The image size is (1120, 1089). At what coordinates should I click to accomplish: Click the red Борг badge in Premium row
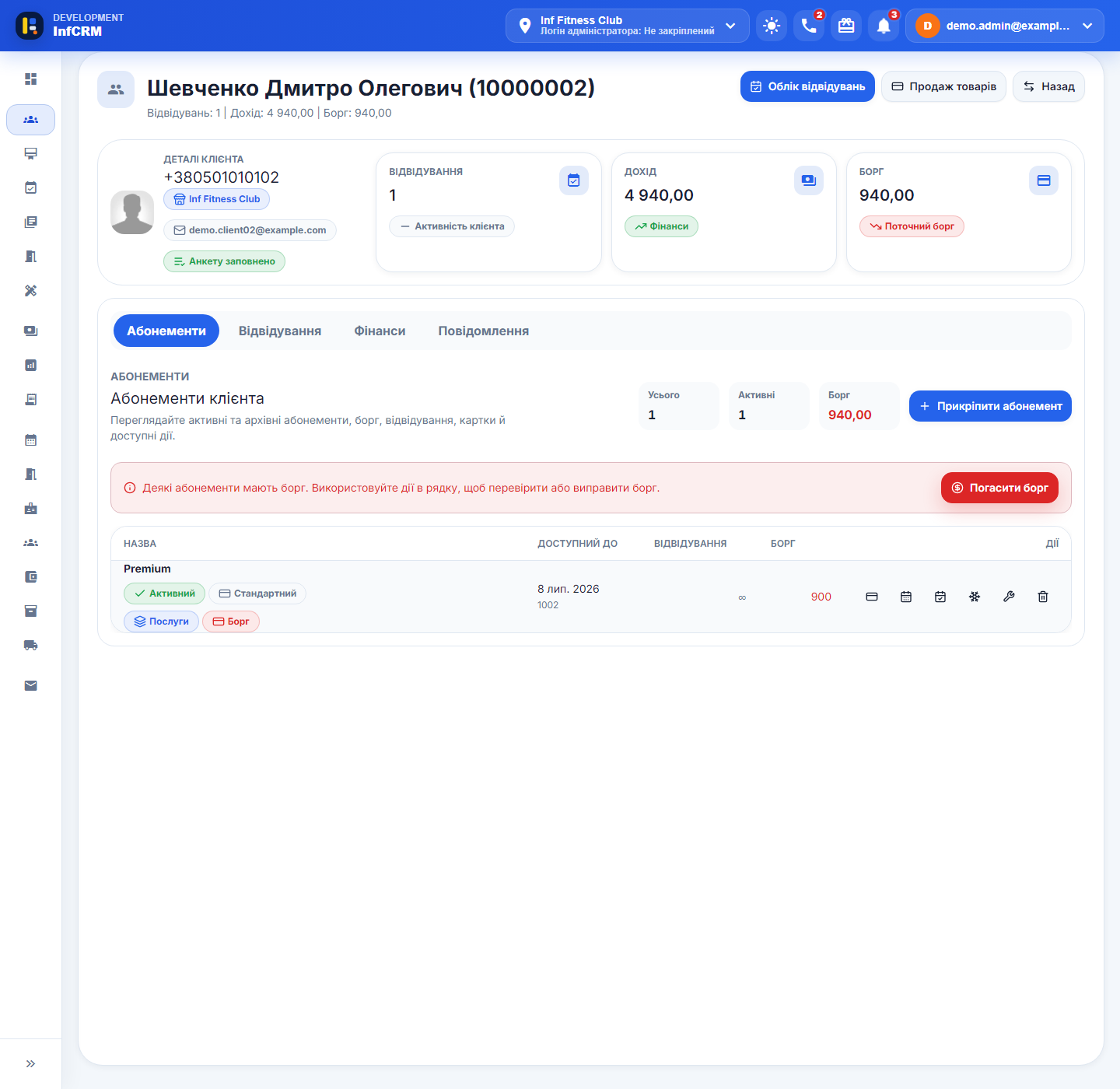point(231,622)
